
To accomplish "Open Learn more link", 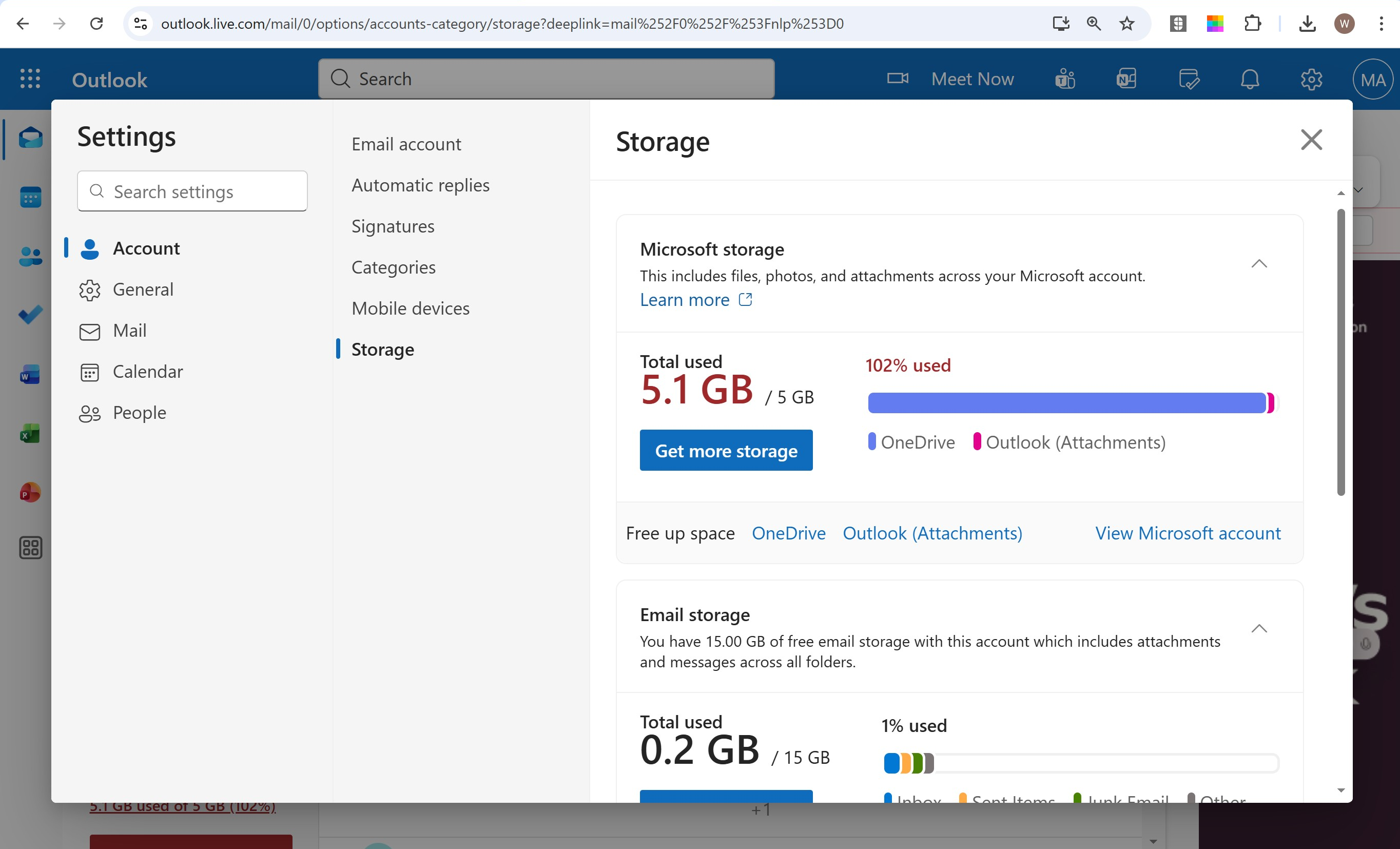I will tap(696, 299).
